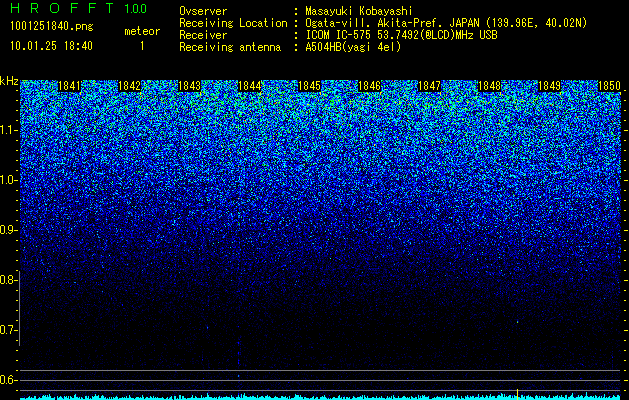
Task: Click the 1845 time marker
Action: point(310,86)
